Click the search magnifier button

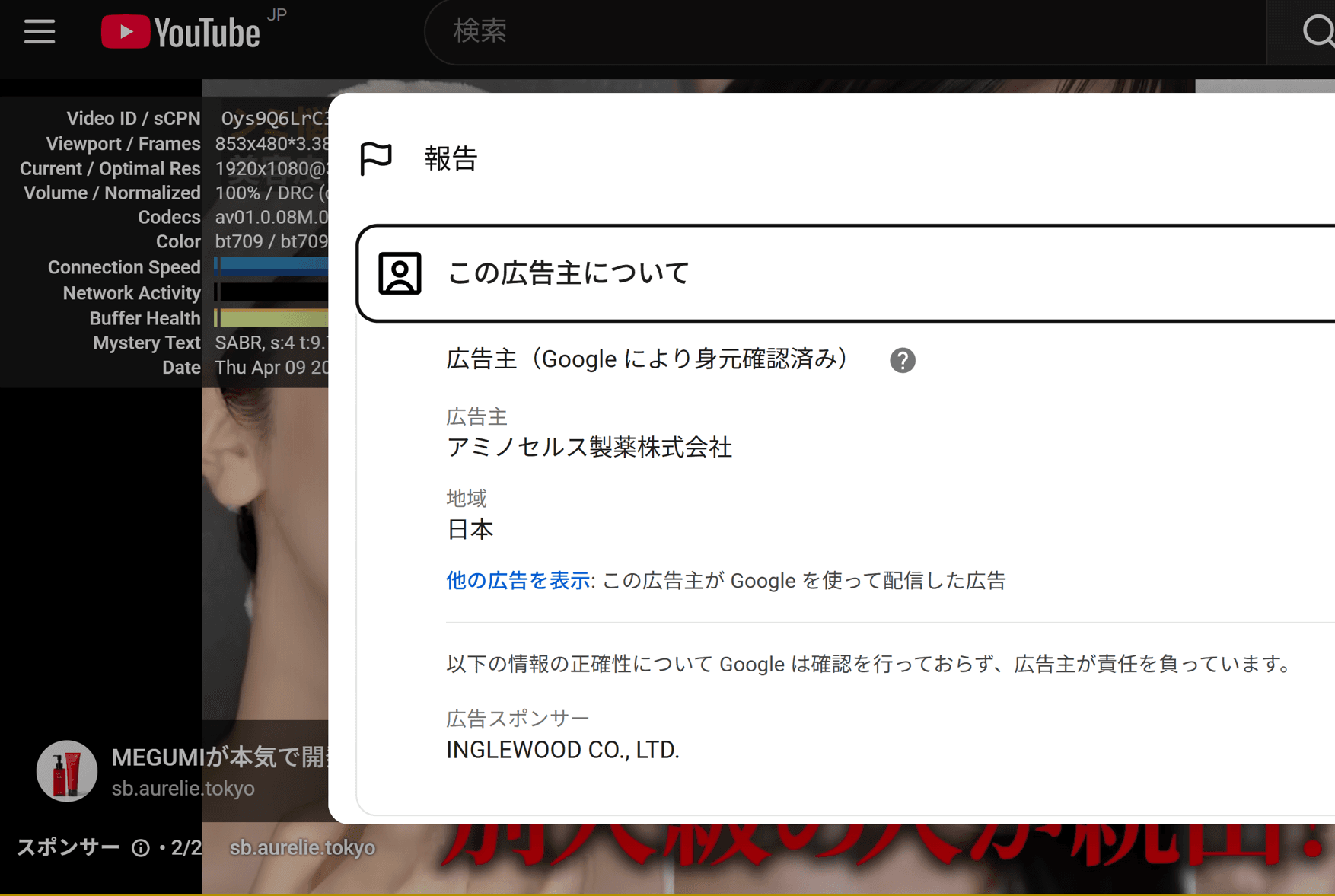[x=1316, y=32]
